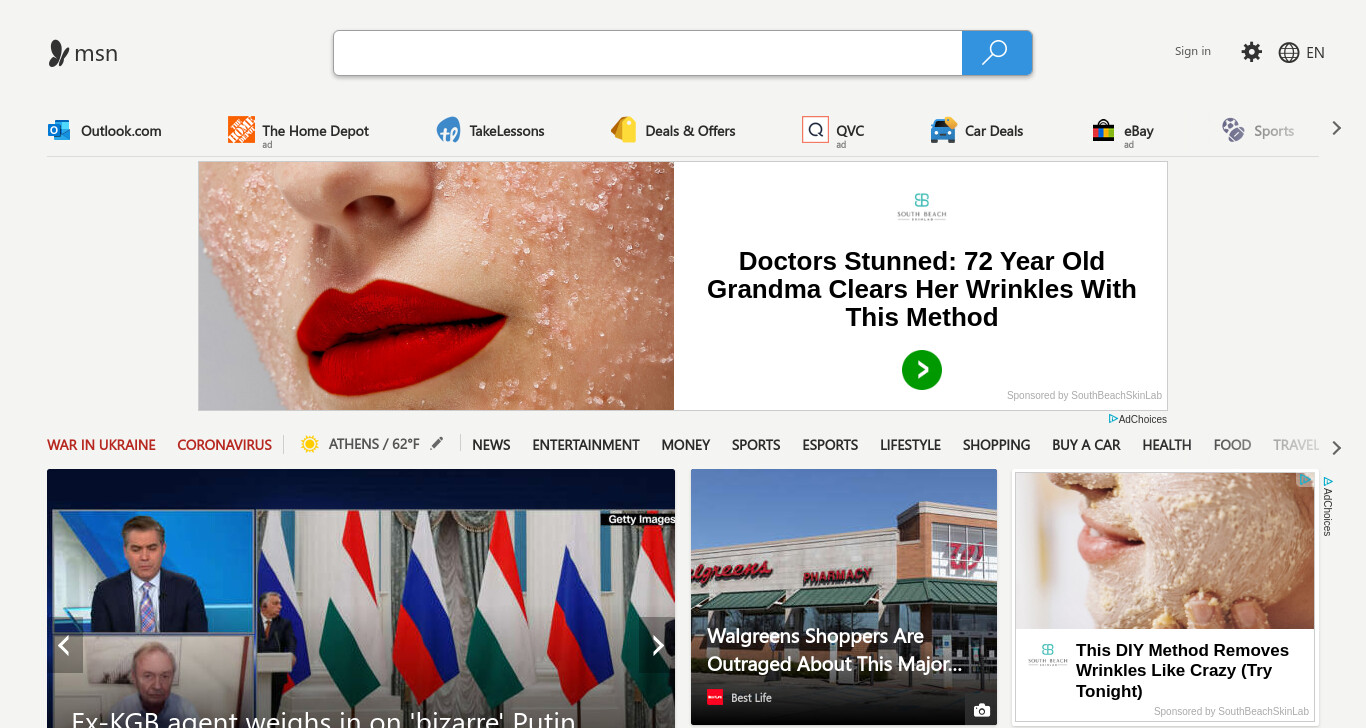Open Ex-KGB agent weighs in headline
The width and height of the screenshot is (1366, 728).
coord(324,718)
